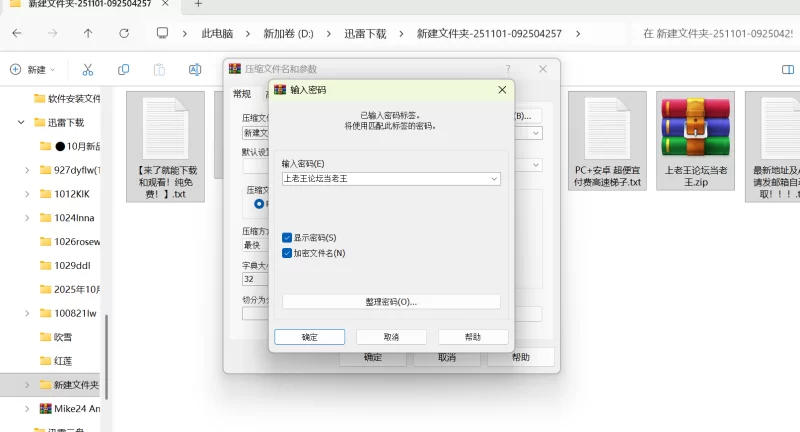Open the 新建 dropdown menu
This screenshot has height=432, width=800.
point(33,69)
